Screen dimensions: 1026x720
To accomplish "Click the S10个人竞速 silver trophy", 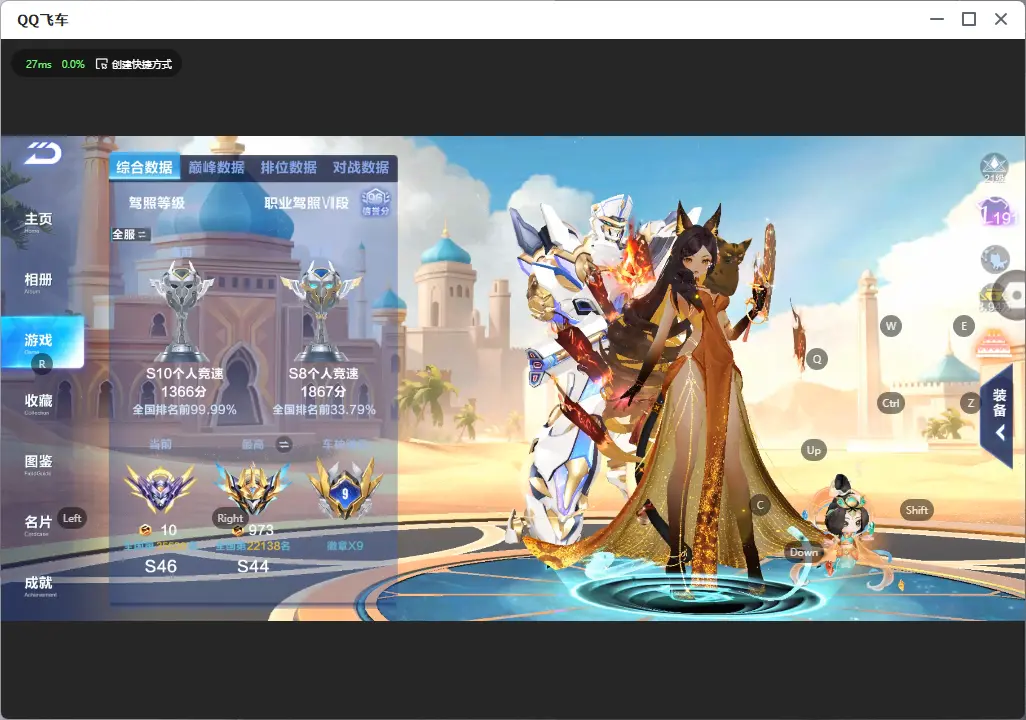I will pyautogui.click(x=181, y=310).
